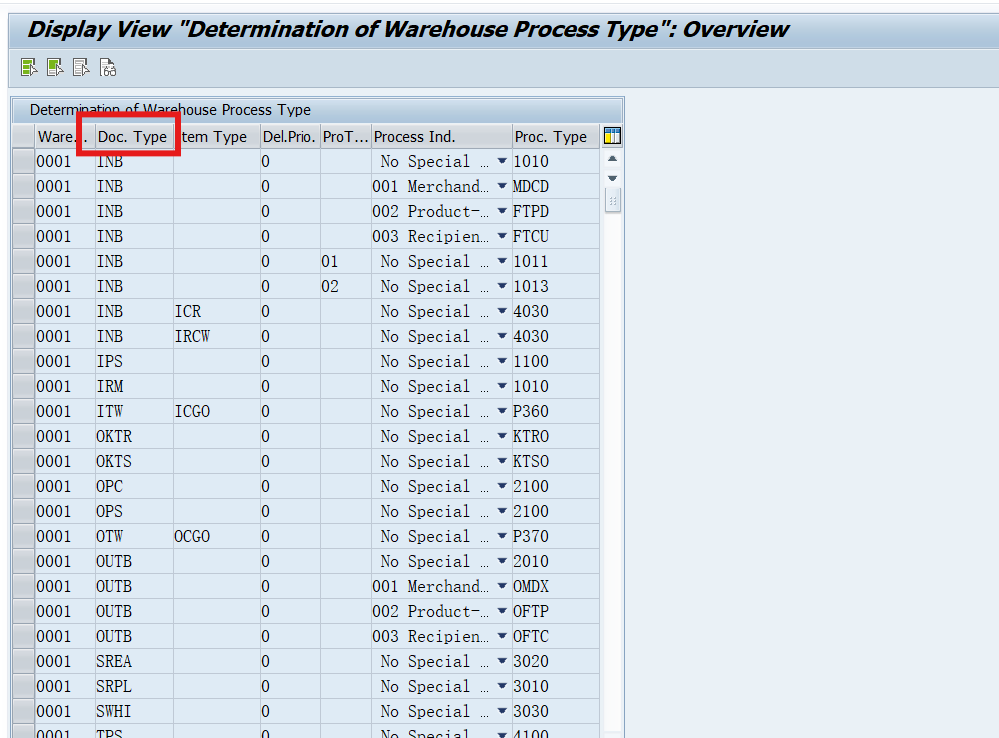Click the Select All entries icon
Screen dimensions: 999x738
pyautogui.click(x=29, y=67)
